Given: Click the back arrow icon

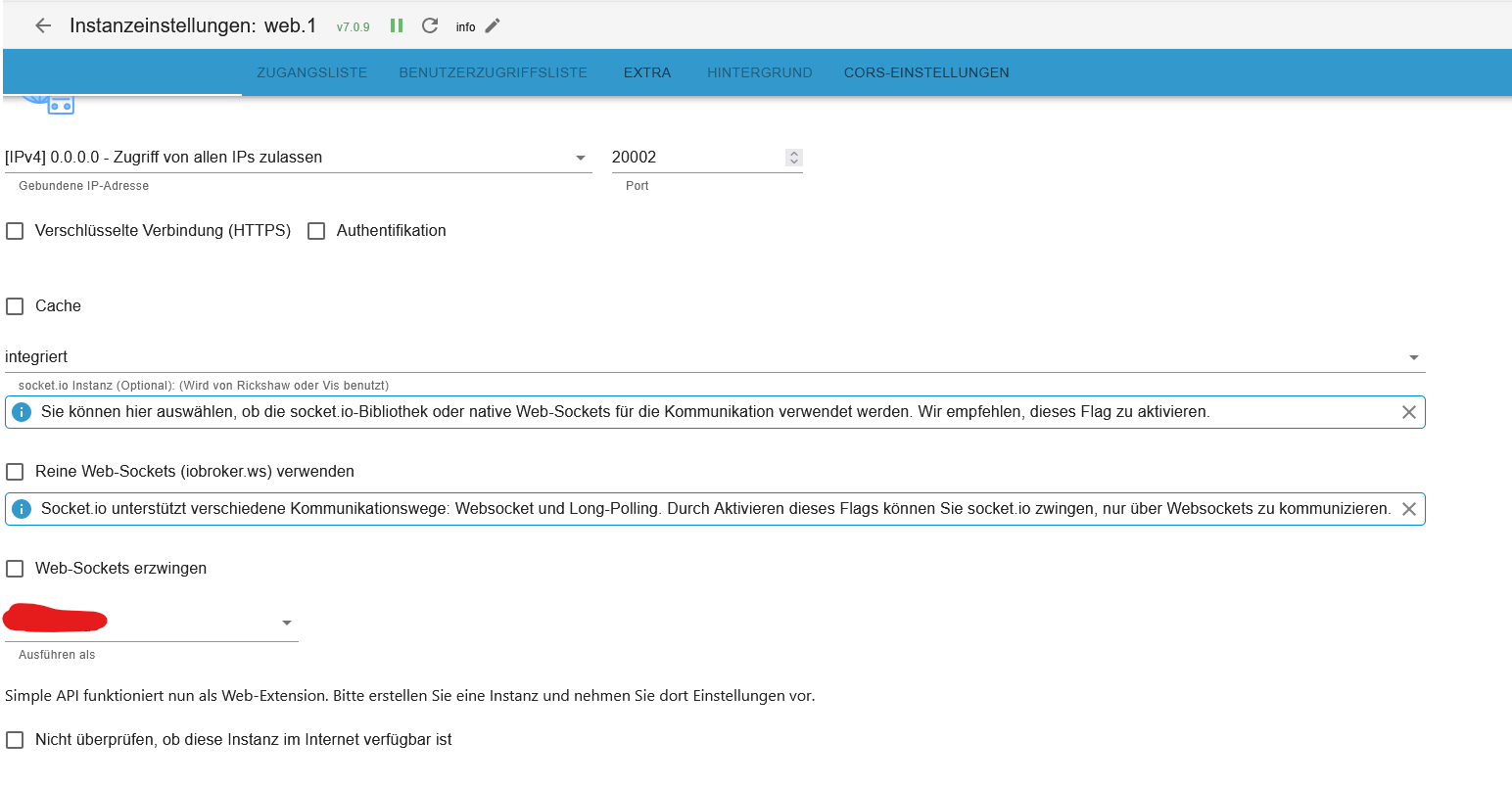Looking at the screenshot, I should [43, 26].
